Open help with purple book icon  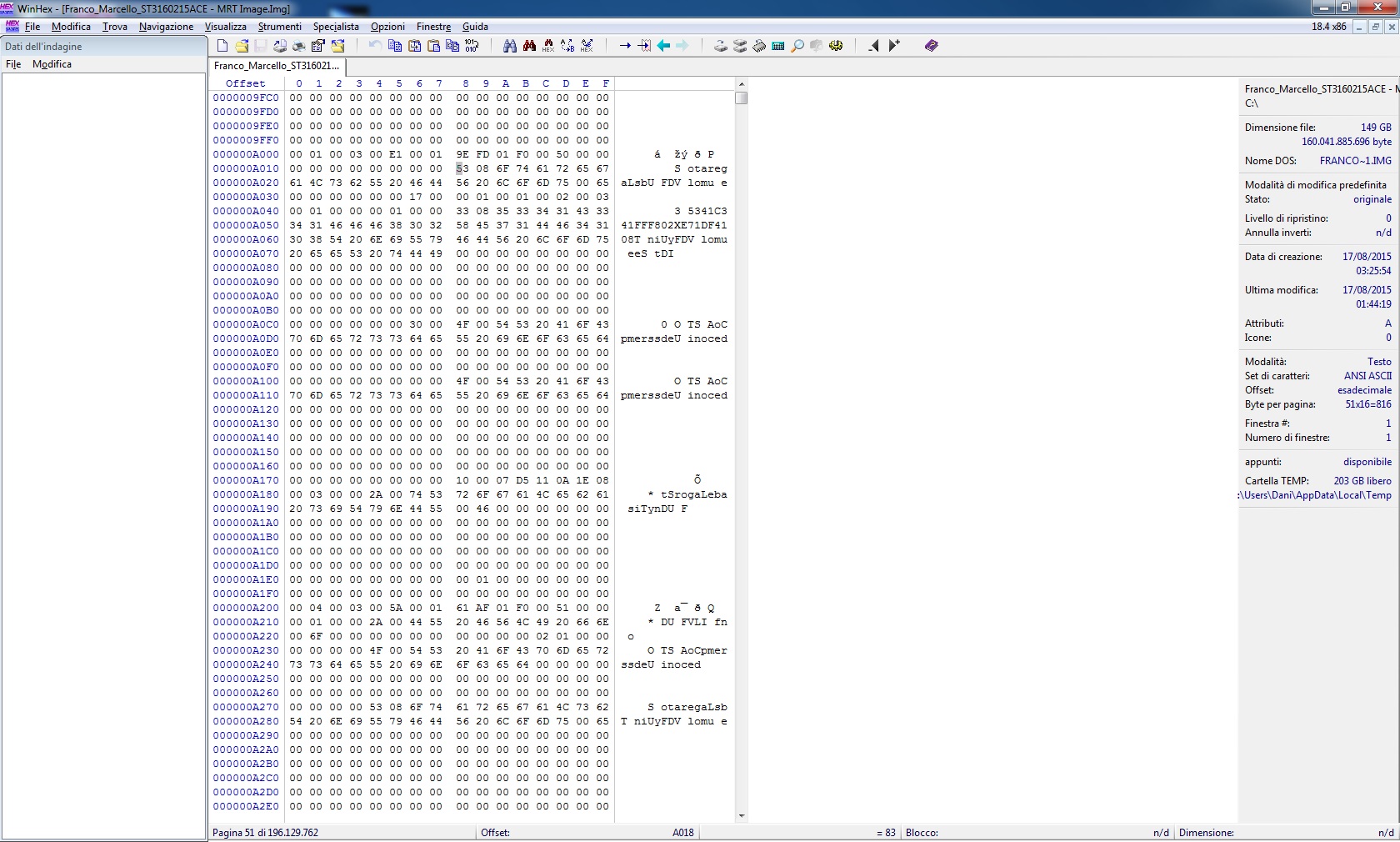coord(932,46)
